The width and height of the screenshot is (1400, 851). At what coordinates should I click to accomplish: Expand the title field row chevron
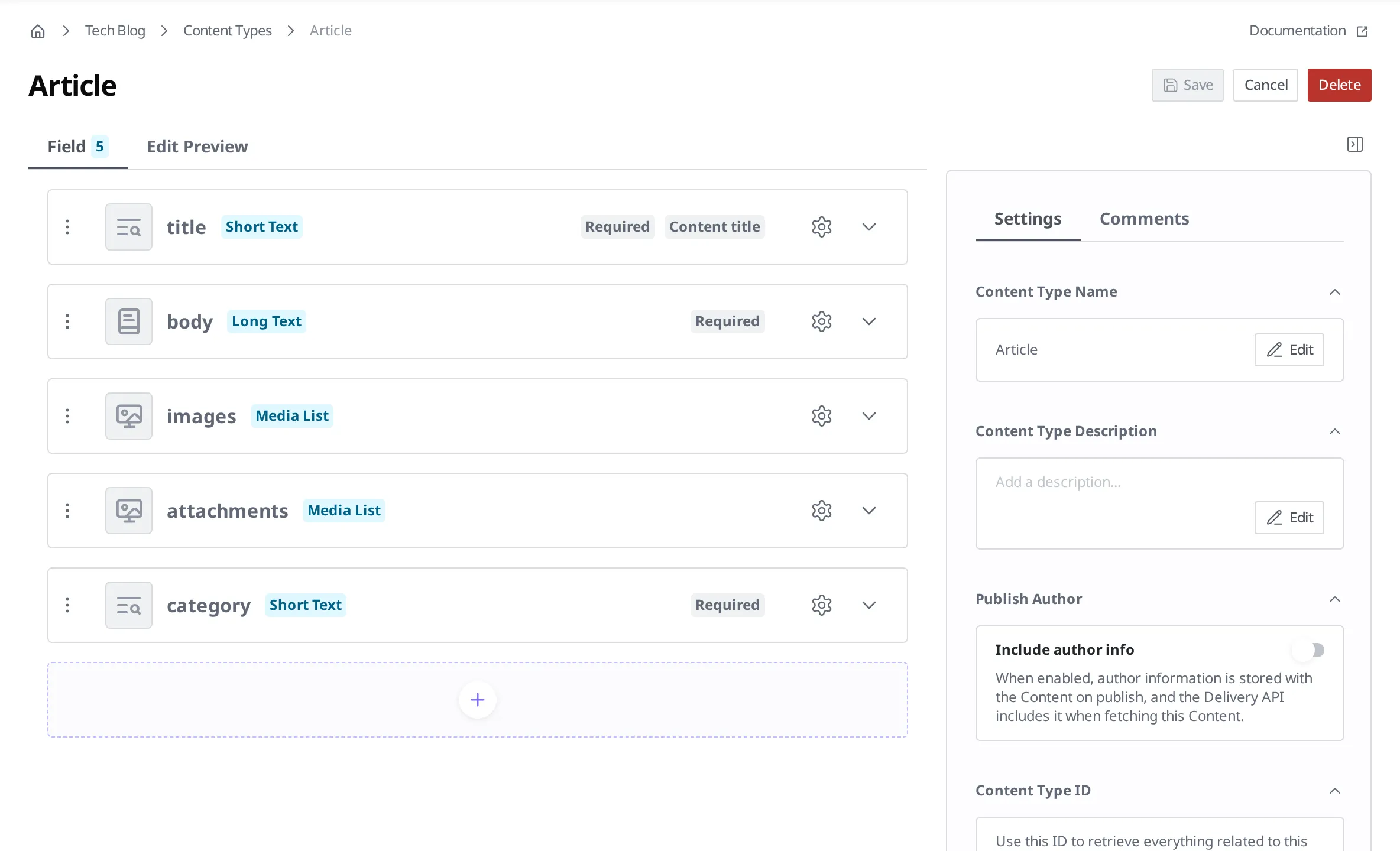(x=869, y=227)
